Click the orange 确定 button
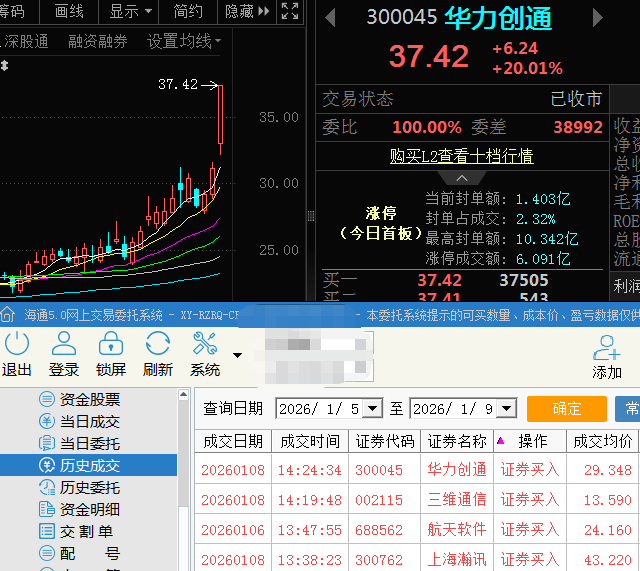640x571 pixels. point(567,408)
